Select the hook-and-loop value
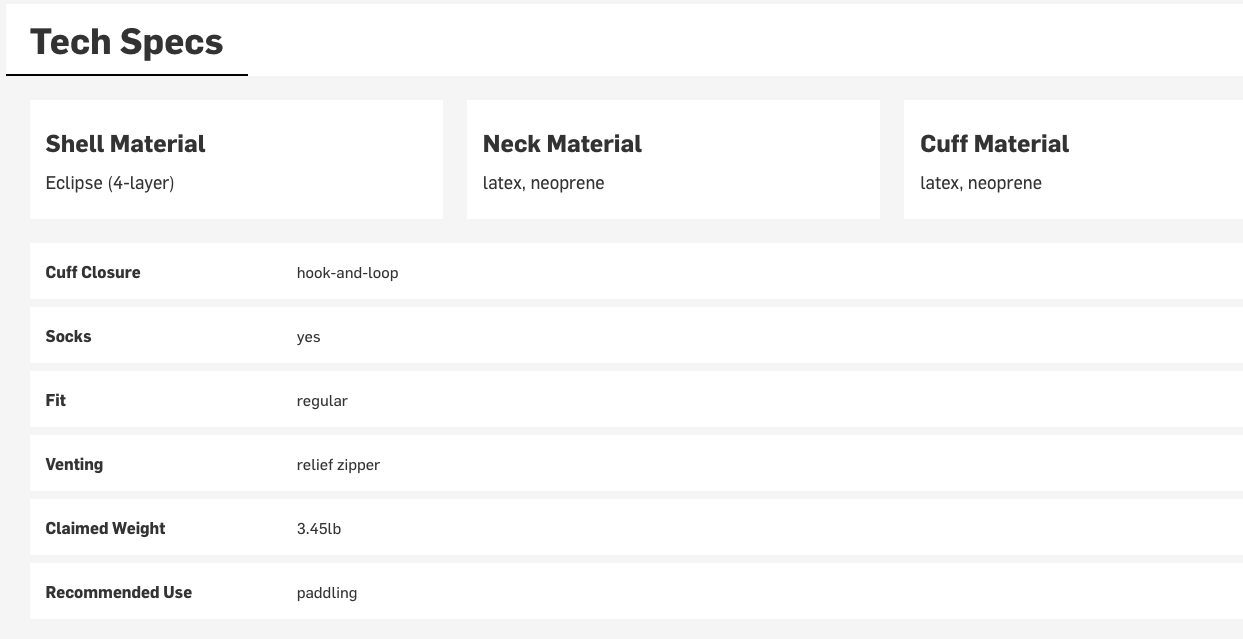Image resolution: width=1243 pixels, height=639 pixels. click(x=347, y=273)
